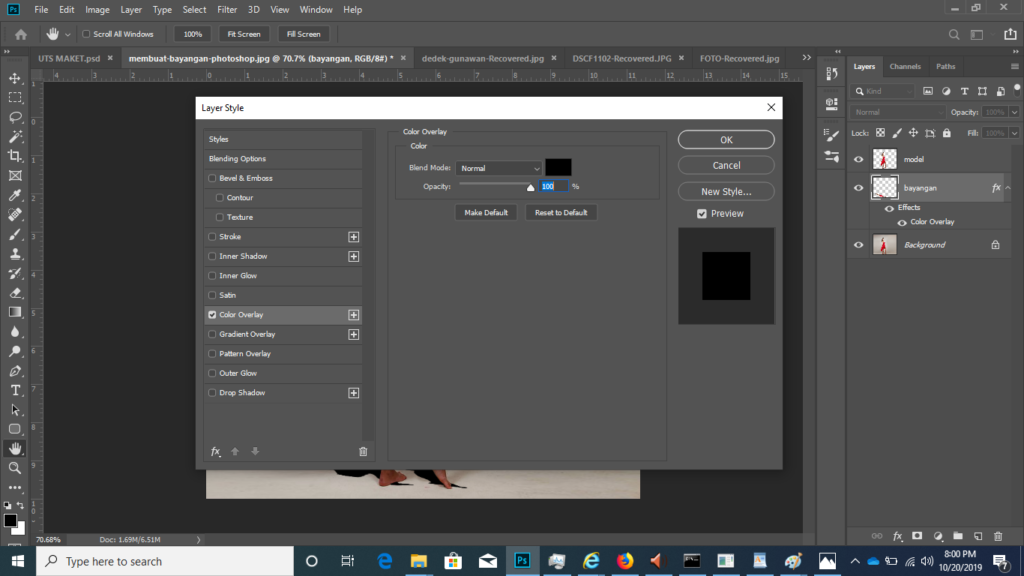The image size is (1024, 576).
Task: Click the delete effect trash icon in Layer Style
Action: pyautogui.click(x=363, y=451)
